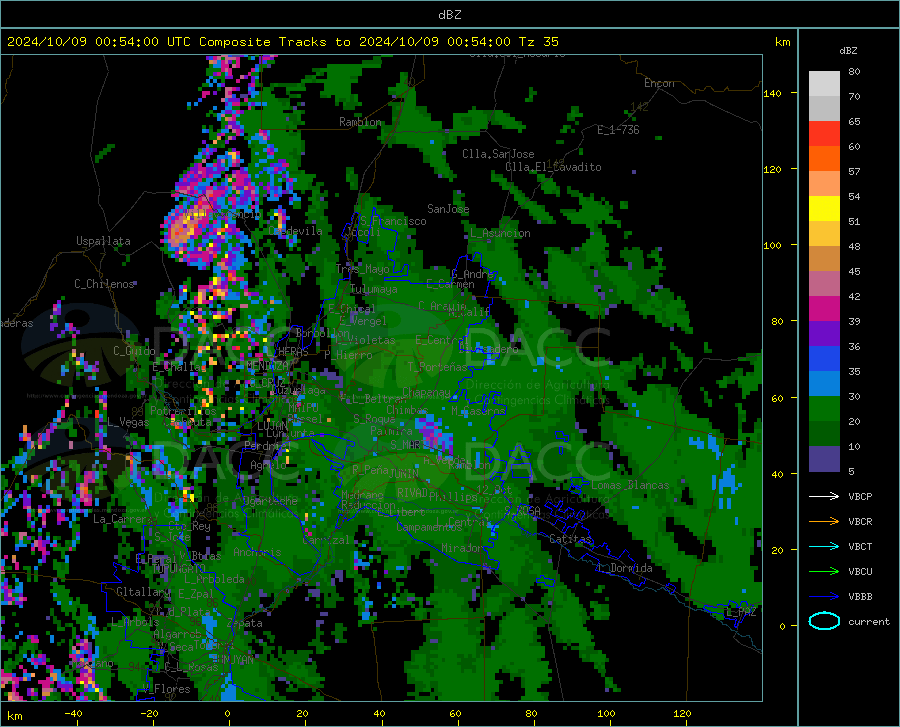The width and height of the screenshot is (900, 727).
Task: Click the cyan 'current' ellipse symbol
Action: pyautogui.click(x=824, y=621)
